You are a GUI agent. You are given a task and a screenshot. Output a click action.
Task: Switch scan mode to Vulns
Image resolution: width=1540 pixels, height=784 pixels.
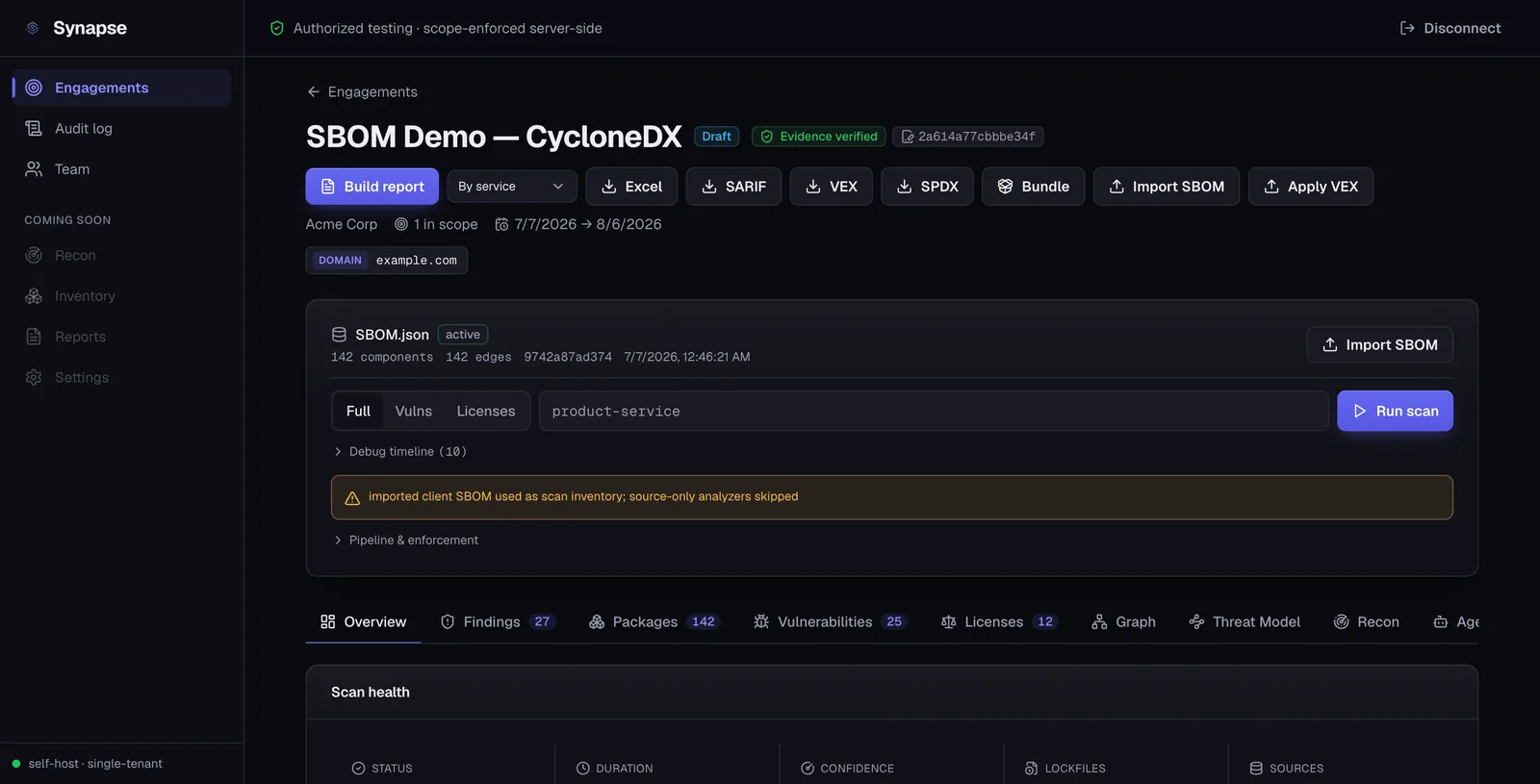(413, 412)
